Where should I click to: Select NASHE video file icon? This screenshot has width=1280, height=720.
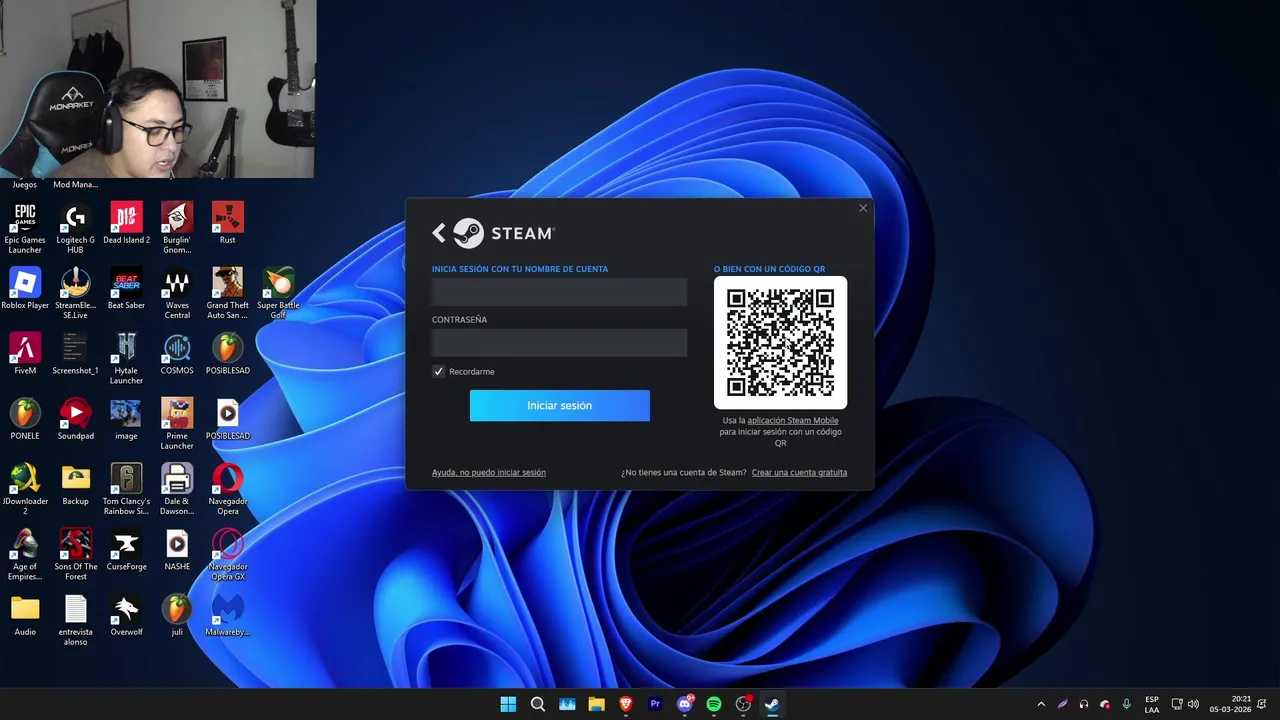coord(177,550)
